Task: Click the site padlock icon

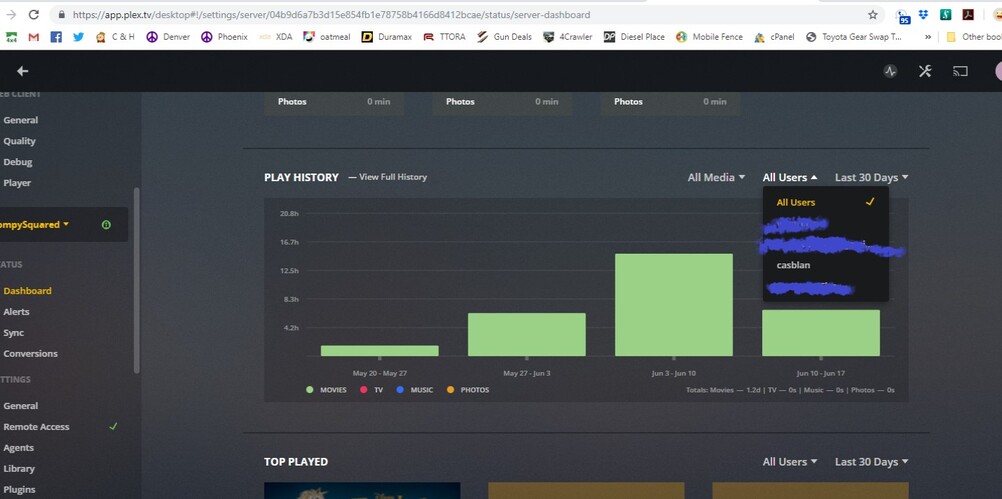Action: coord(61,14)
